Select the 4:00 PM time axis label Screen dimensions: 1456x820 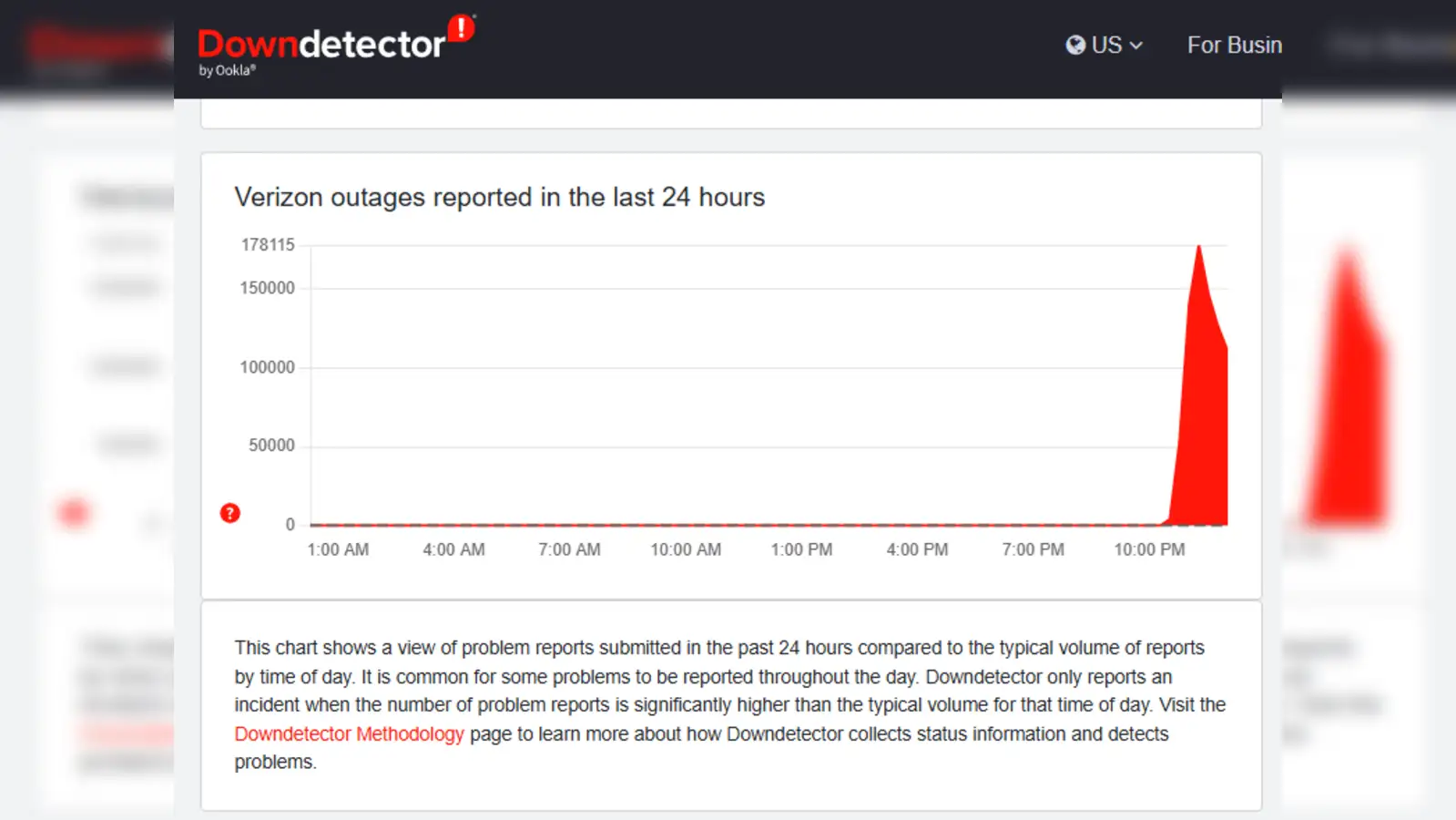click(x=917, y=549)
